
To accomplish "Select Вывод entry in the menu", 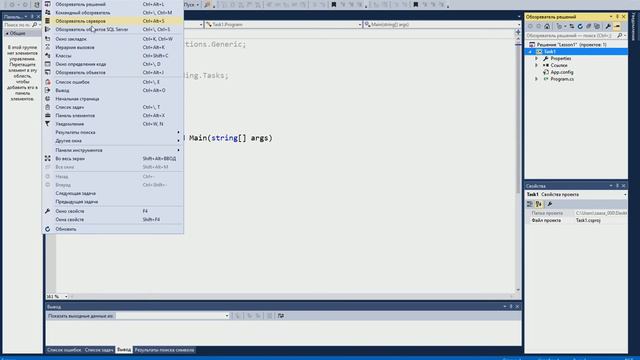I will pos(113,90).
